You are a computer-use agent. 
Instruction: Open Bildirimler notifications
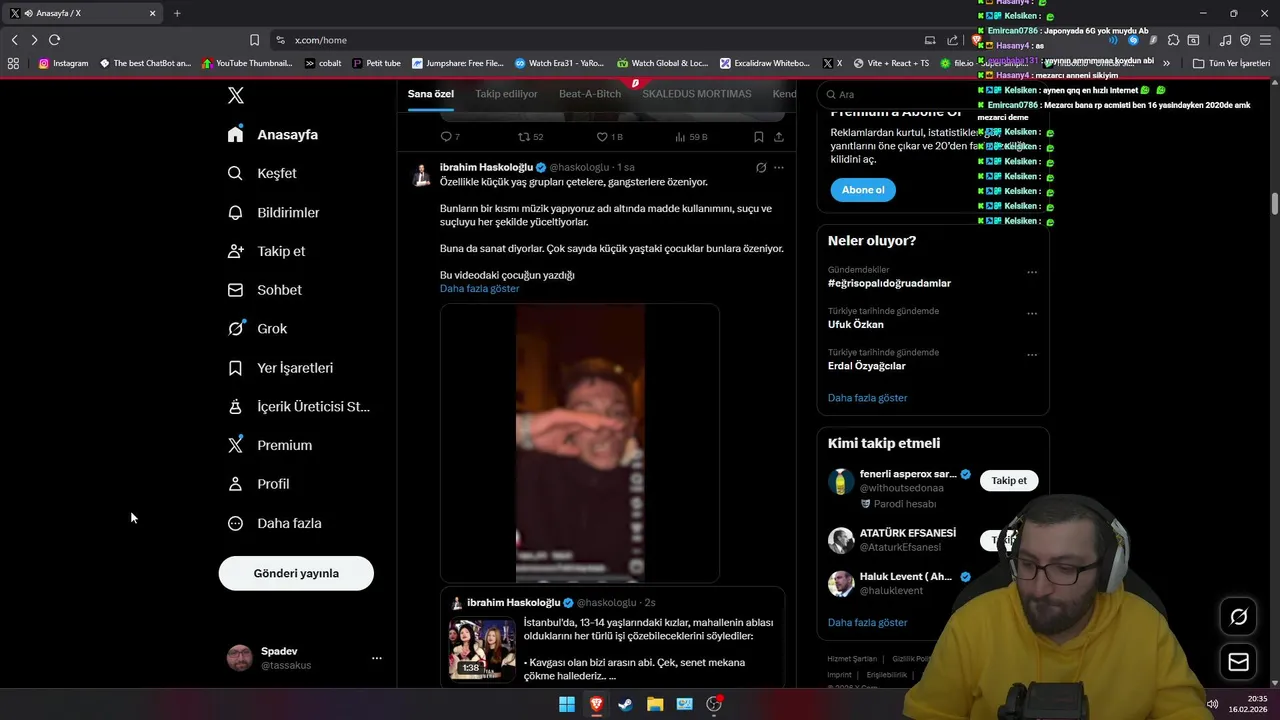click(274, 212)
